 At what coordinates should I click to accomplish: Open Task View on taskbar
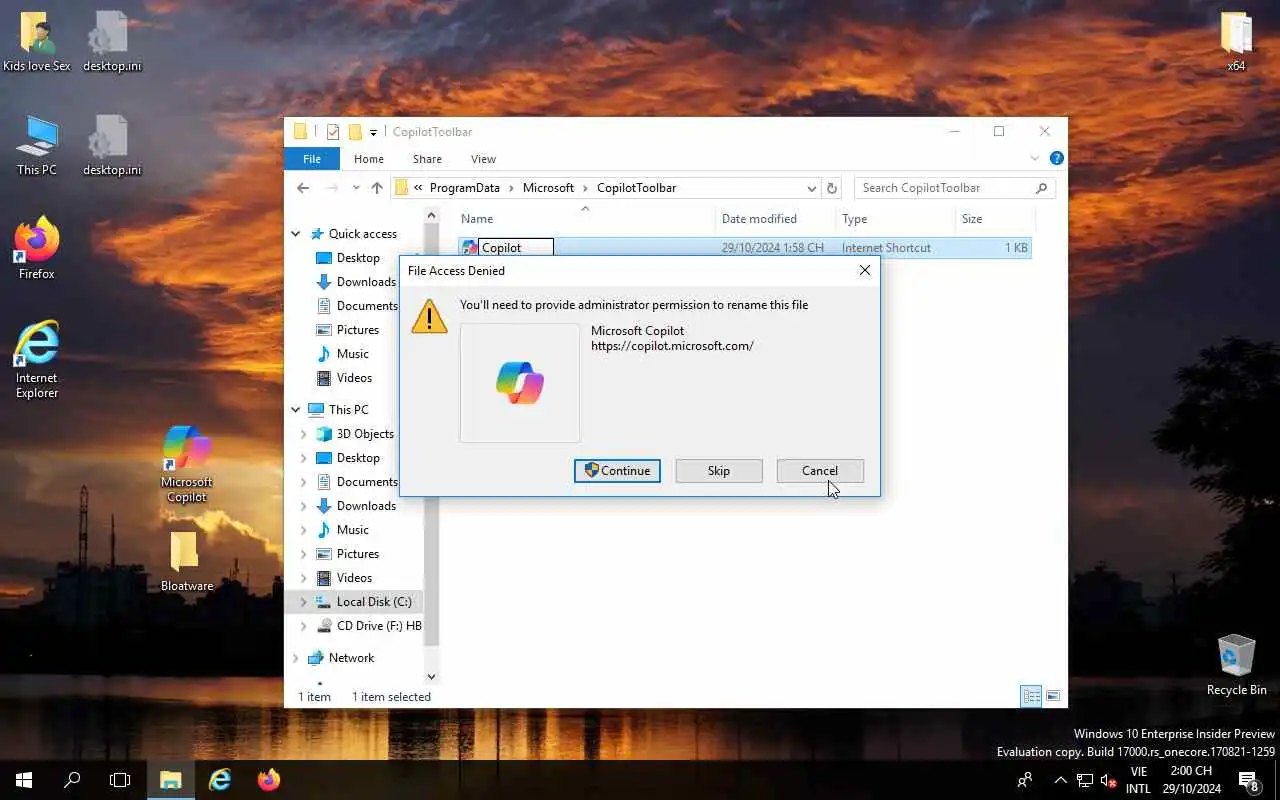pyautogui.click(x=120, y=780)
